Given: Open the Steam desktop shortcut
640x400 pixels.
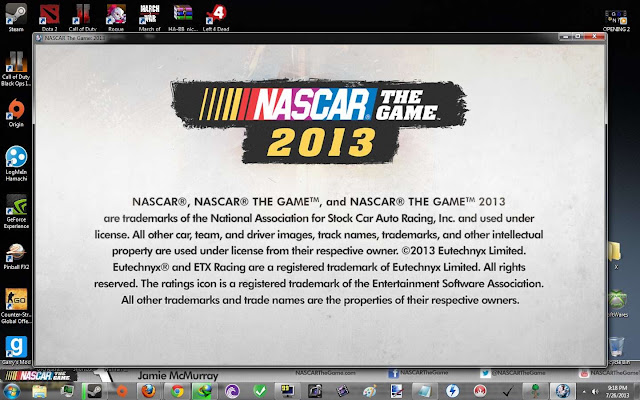Looking at the screenshot, I should [x=16, y=17].
